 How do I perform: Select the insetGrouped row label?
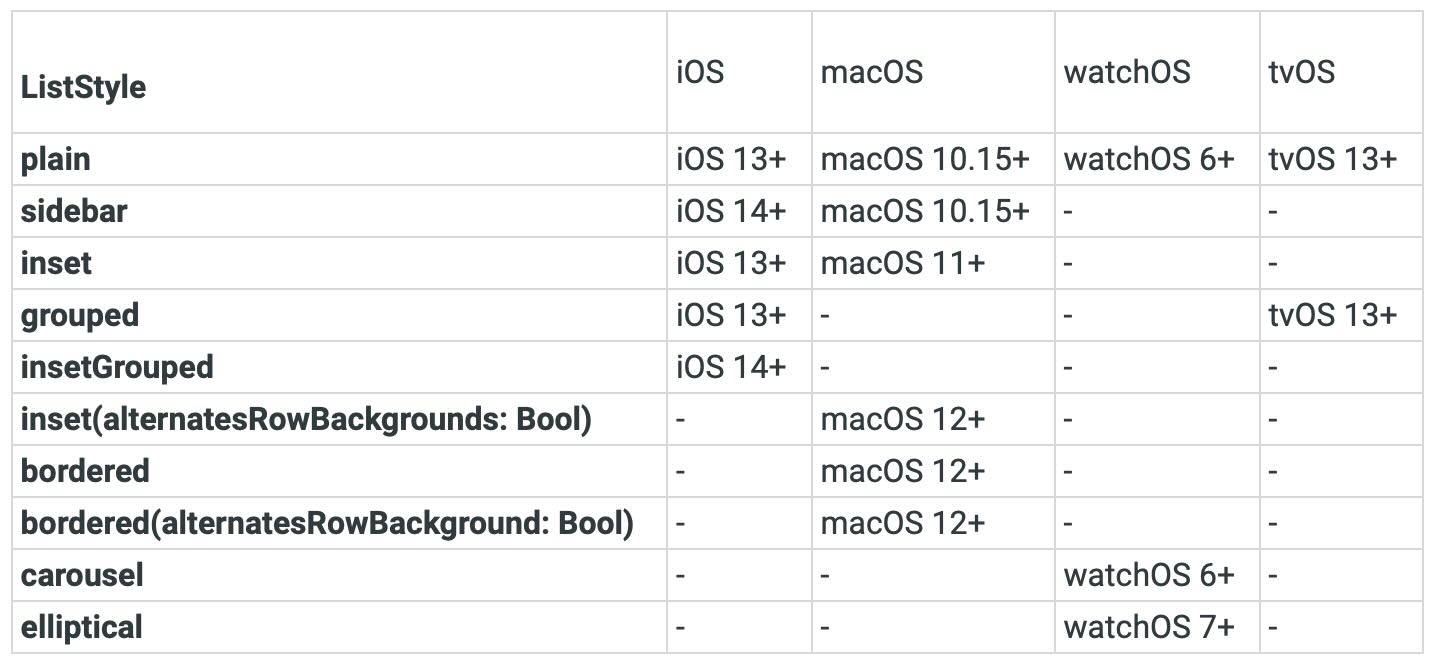point(117,367)
